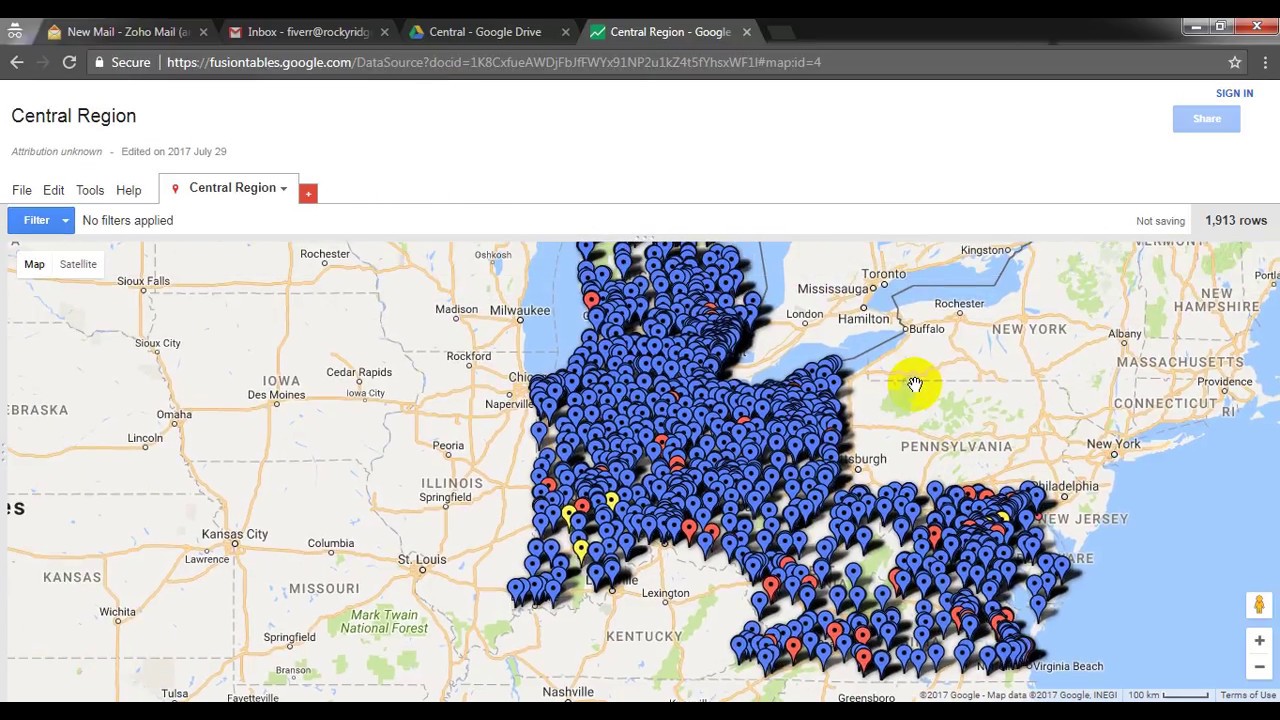The width and height of the screenshot is (1280, 720).
Task: Reload the page with the refresh icon
Action: click(69, 62)
